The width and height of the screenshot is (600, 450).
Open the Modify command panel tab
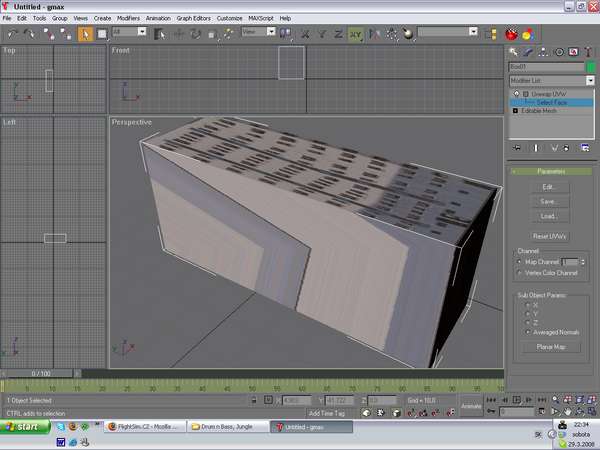tap(529, 51)
